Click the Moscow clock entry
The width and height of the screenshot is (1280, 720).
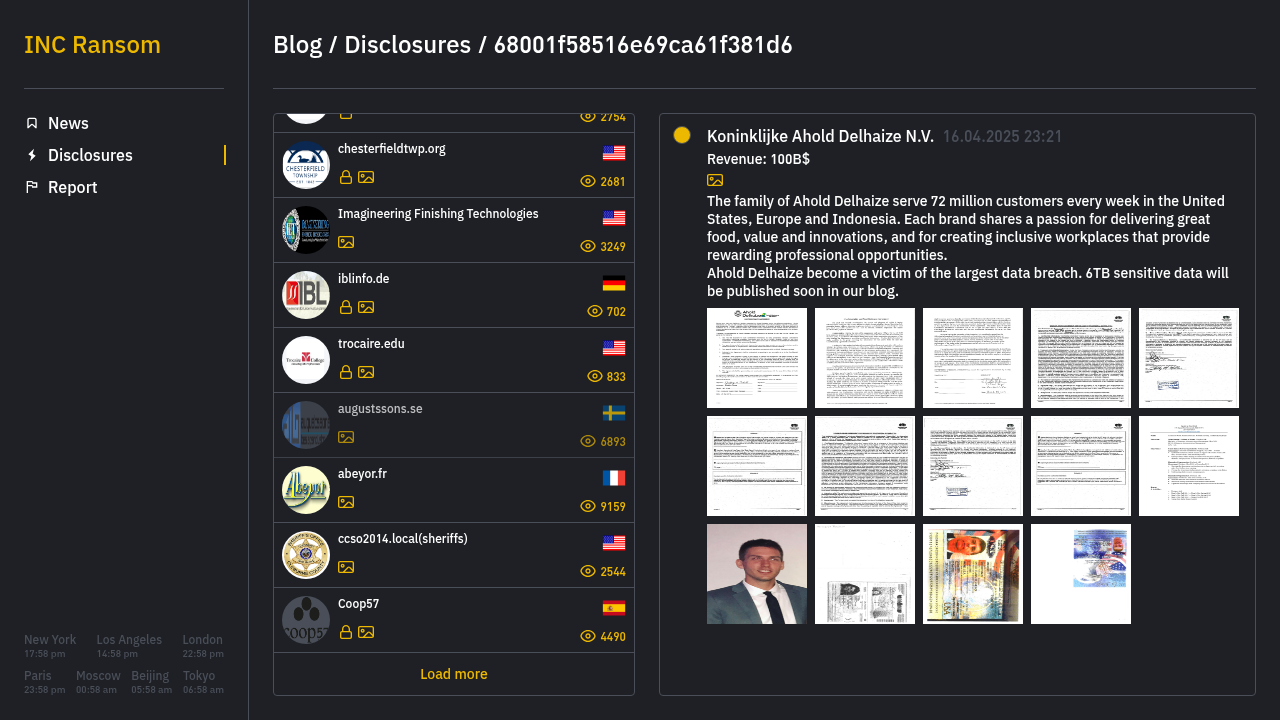pos(98,682)
